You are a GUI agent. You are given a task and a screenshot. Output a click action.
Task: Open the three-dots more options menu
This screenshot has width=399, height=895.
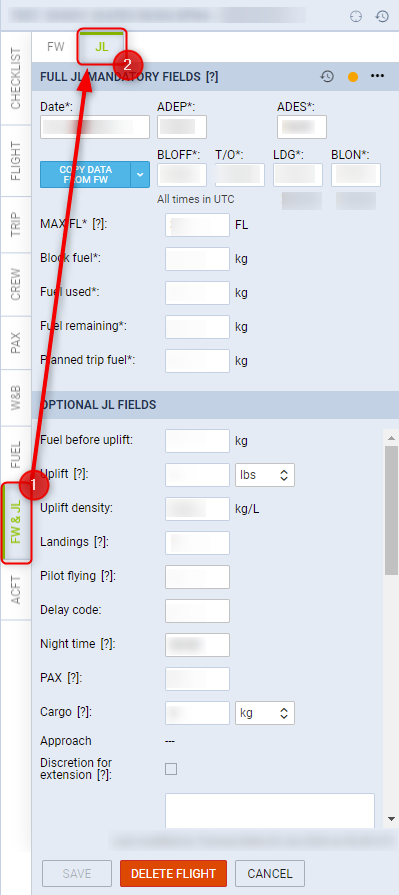tap(377, 76)
